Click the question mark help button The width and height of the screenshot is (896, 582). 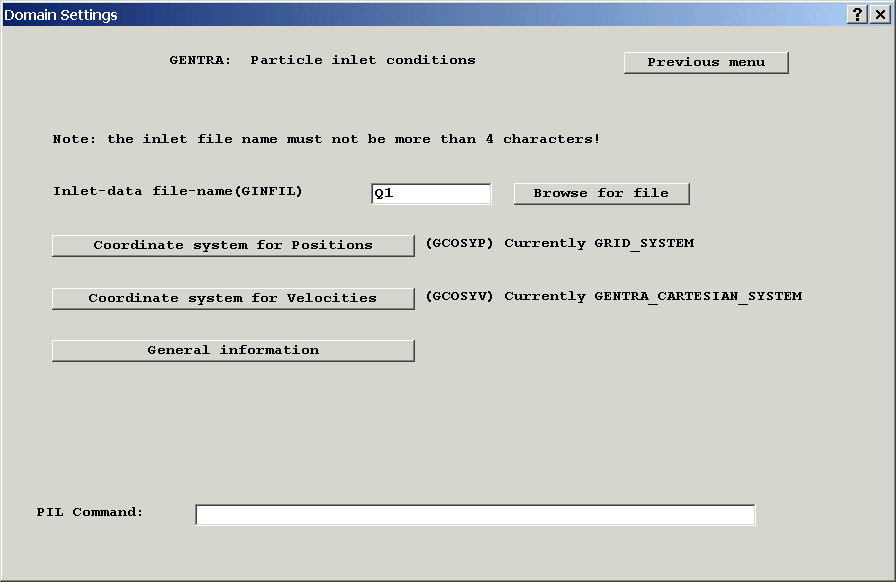858,14
